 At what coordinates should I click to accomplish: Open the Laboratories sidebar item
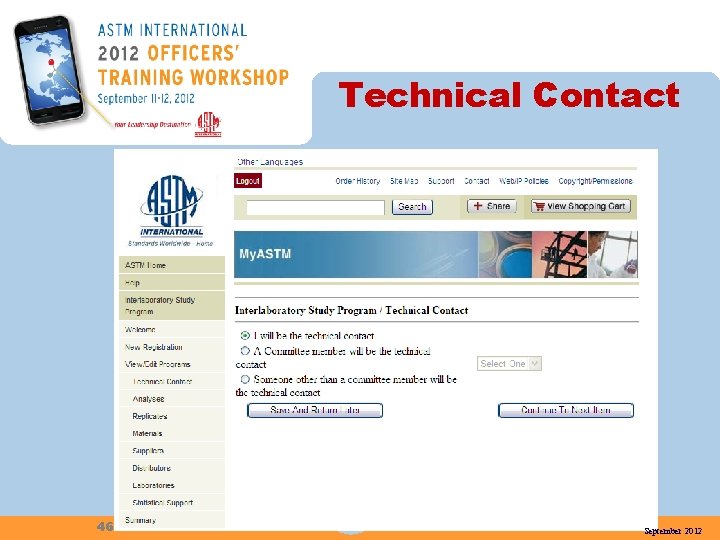[x=172, y=485]
